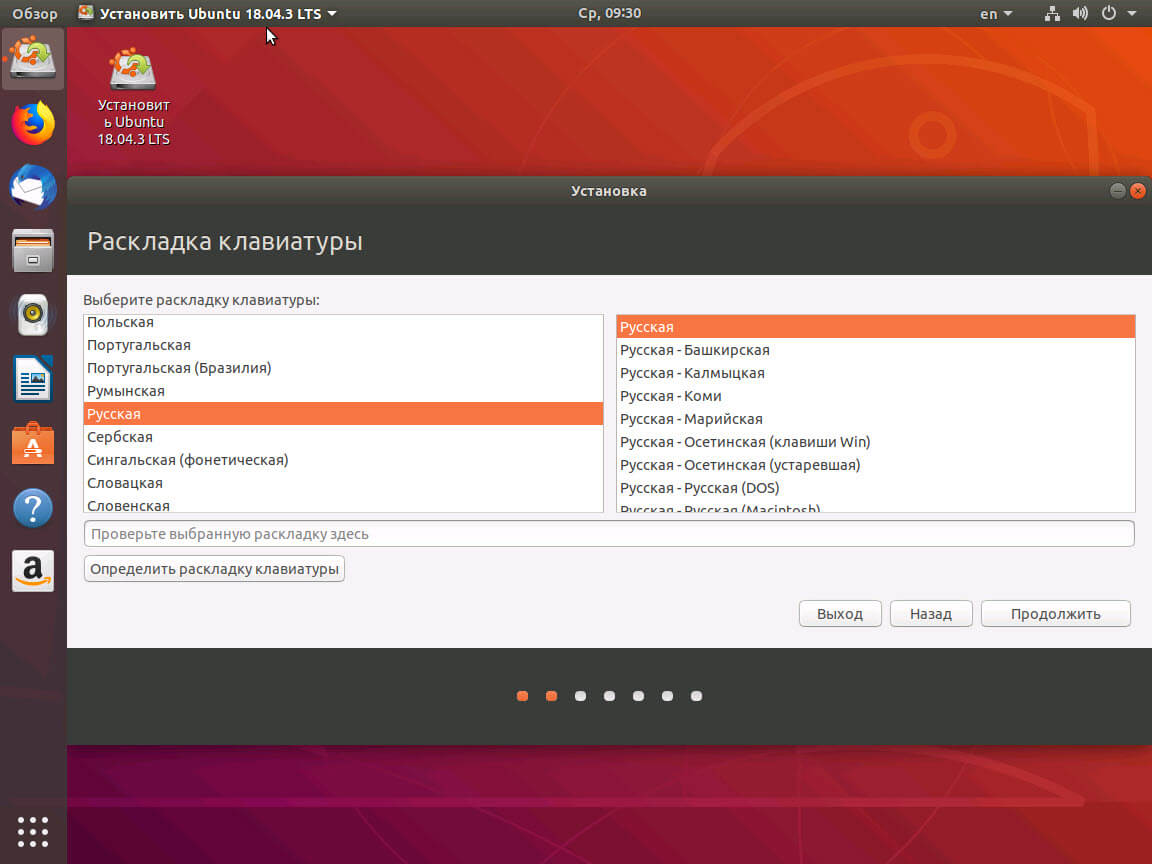
Task: Click the Продолжить button
Action: [x=1055, y=613]
